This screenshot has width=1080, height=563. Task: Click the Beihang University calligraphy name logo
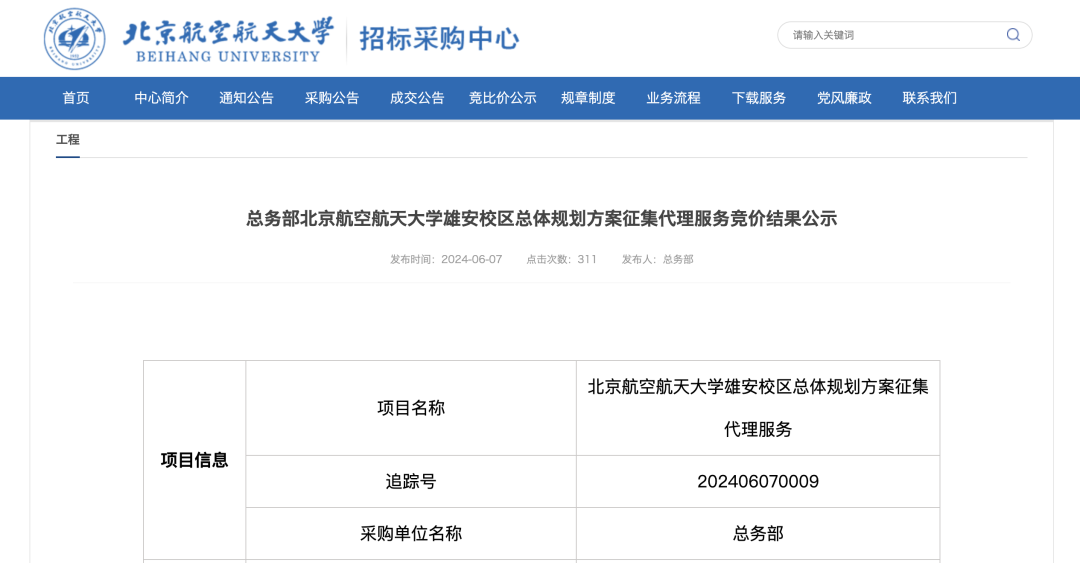[x=228, y=38]
